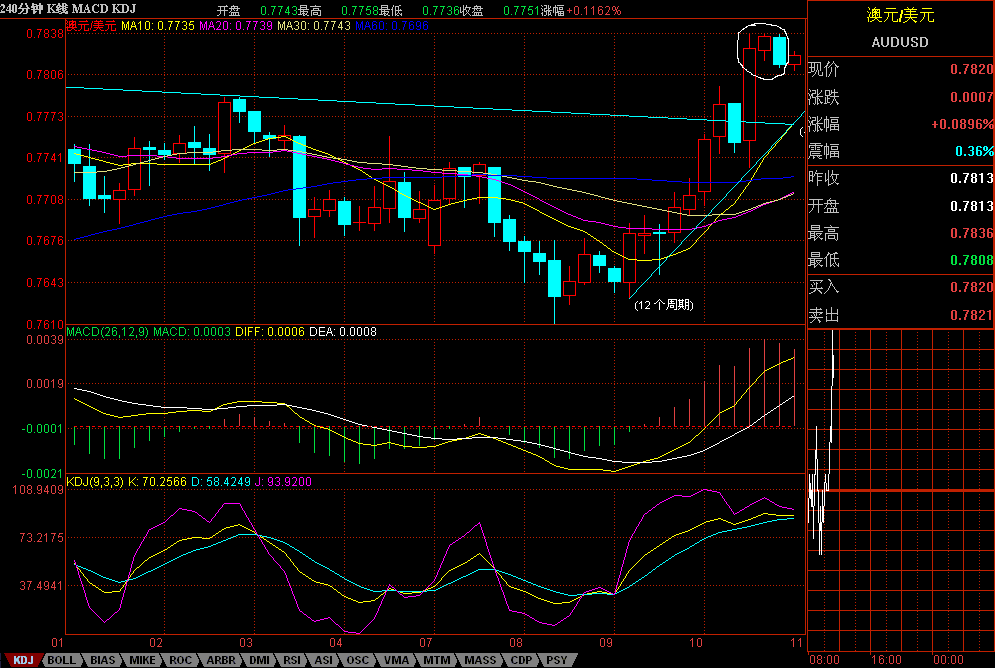Viewport: 995px width, 668px height.
Task: Switch to the BOLL indicator tab
Action: coord(62,660)
